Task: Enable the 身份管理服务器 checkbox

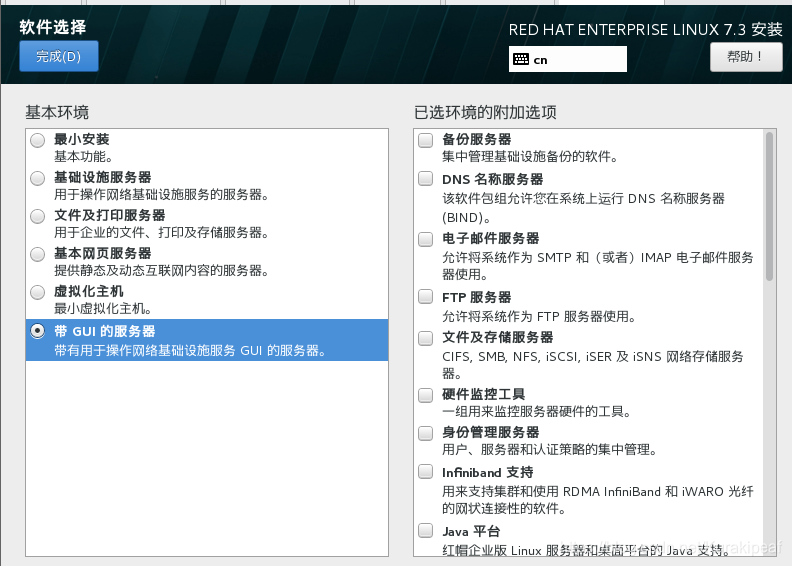Action: (x=425, y=433)
